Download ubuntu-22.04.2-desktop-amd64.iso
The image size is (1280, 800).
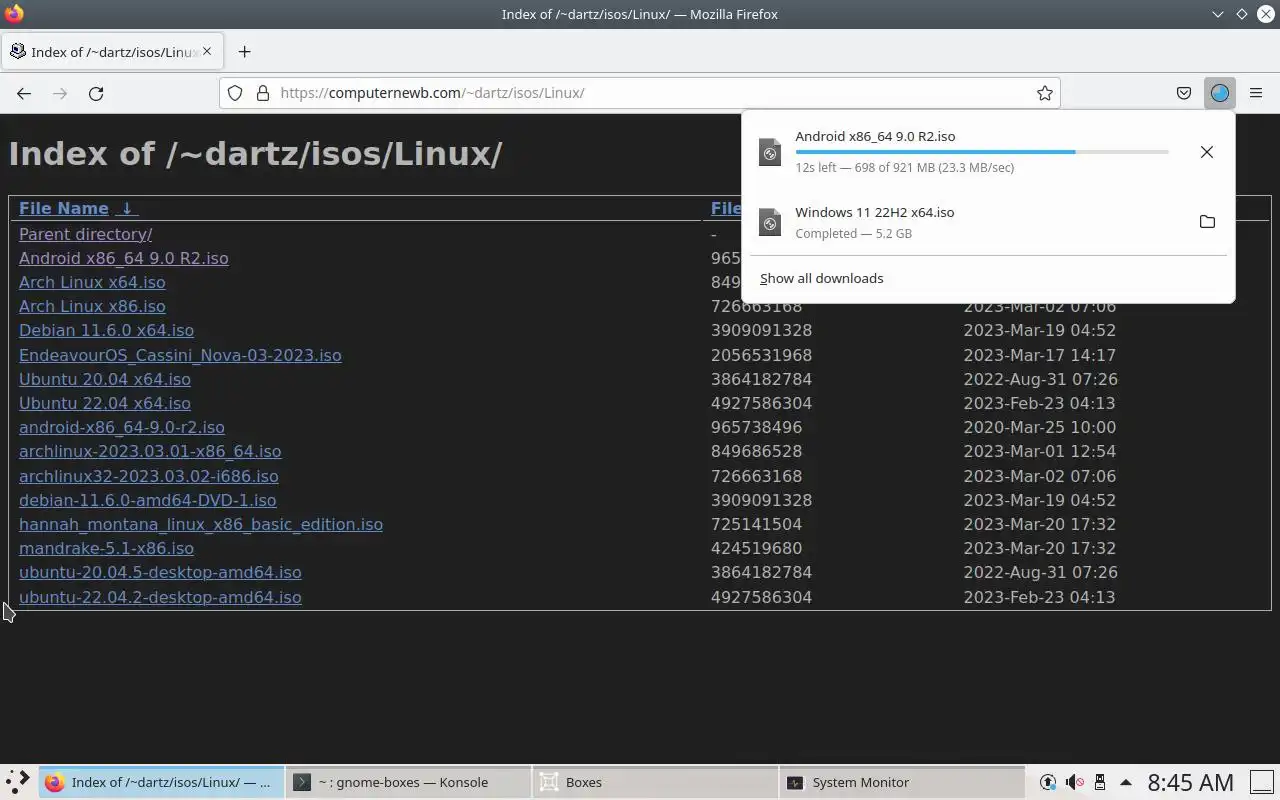tap(160, 597)
